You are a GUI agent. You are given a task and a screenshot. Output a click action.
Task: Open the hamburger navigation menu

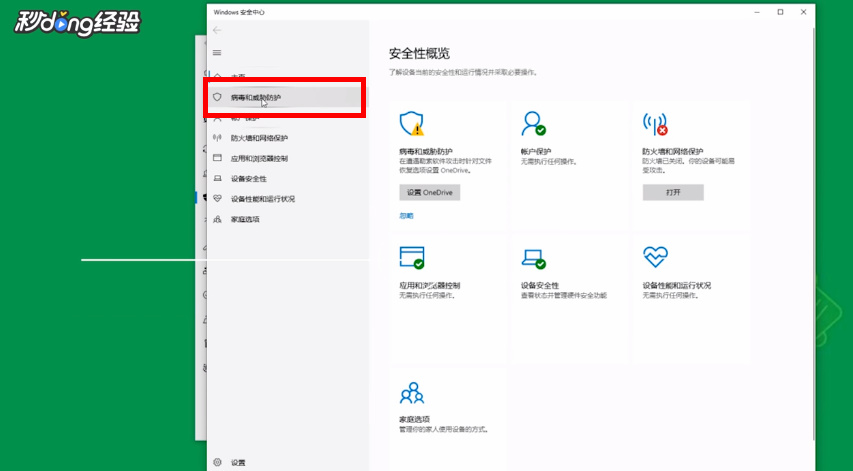(x=217, y=53)
